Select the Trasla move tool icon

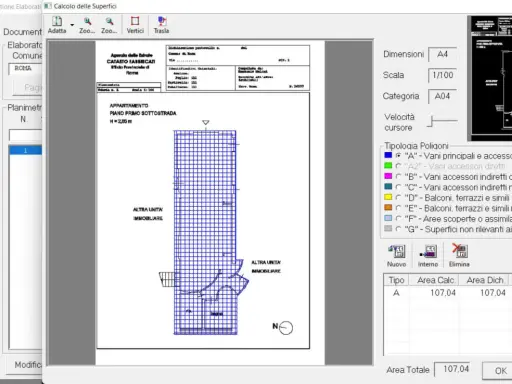pyautogui.click(x=161, y=21)
